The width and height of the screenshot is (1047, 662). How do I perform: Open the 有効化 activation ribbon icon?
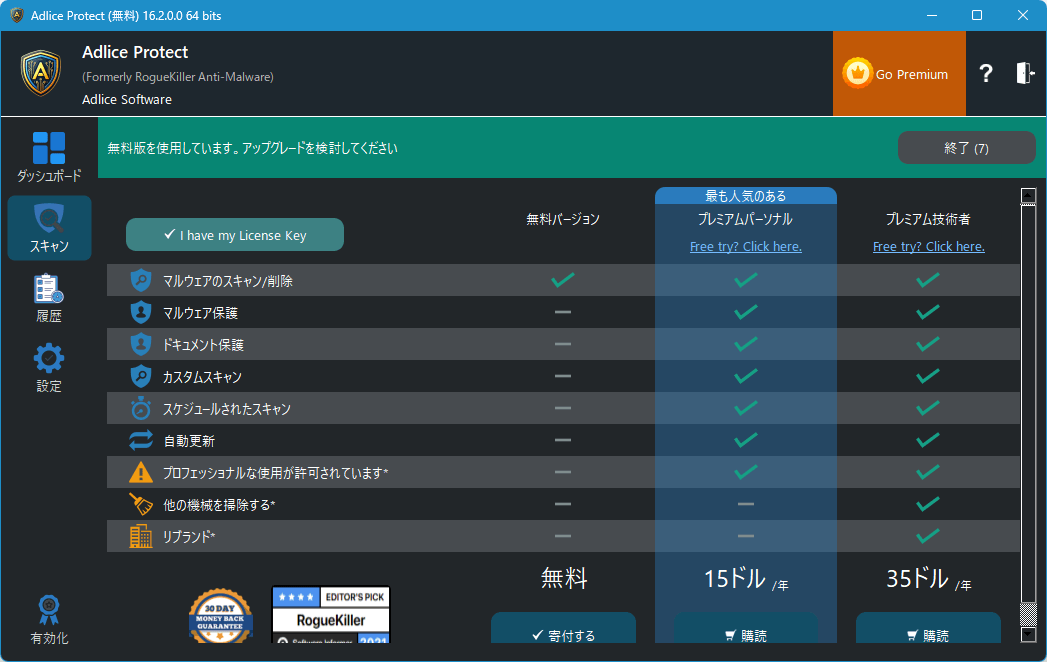click(x=49, y=619)
